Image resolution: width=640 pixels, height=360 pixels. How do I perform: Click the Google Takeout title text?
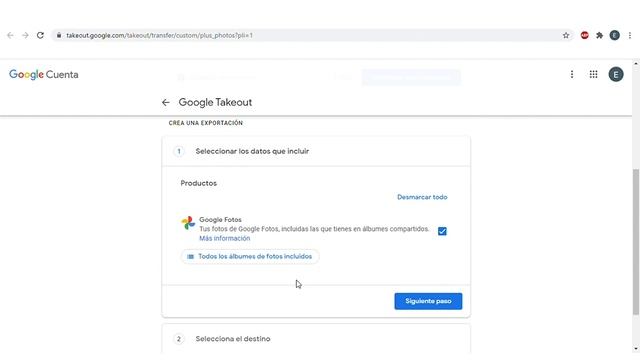[x=215, y=102]
